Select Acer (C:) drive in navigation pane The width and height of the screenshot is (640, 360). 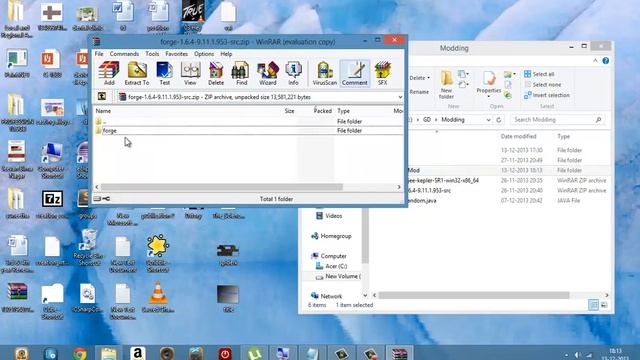point(332,266)
